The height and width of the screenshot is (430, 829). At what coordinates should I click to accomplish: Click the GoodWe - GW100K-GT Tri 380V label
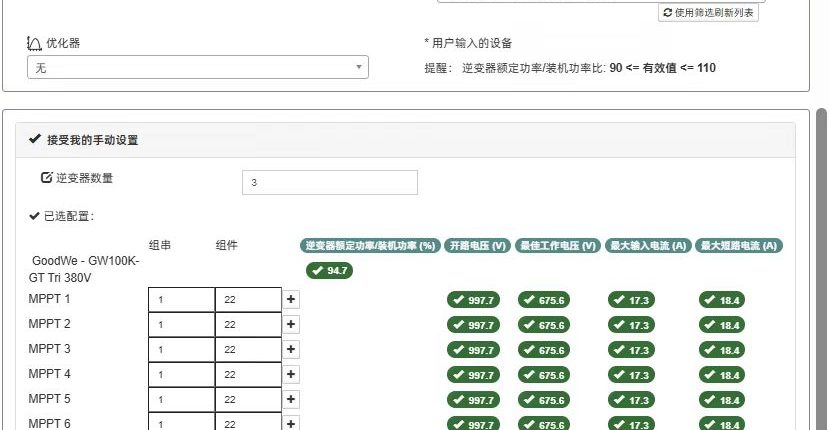coord(84,269)
